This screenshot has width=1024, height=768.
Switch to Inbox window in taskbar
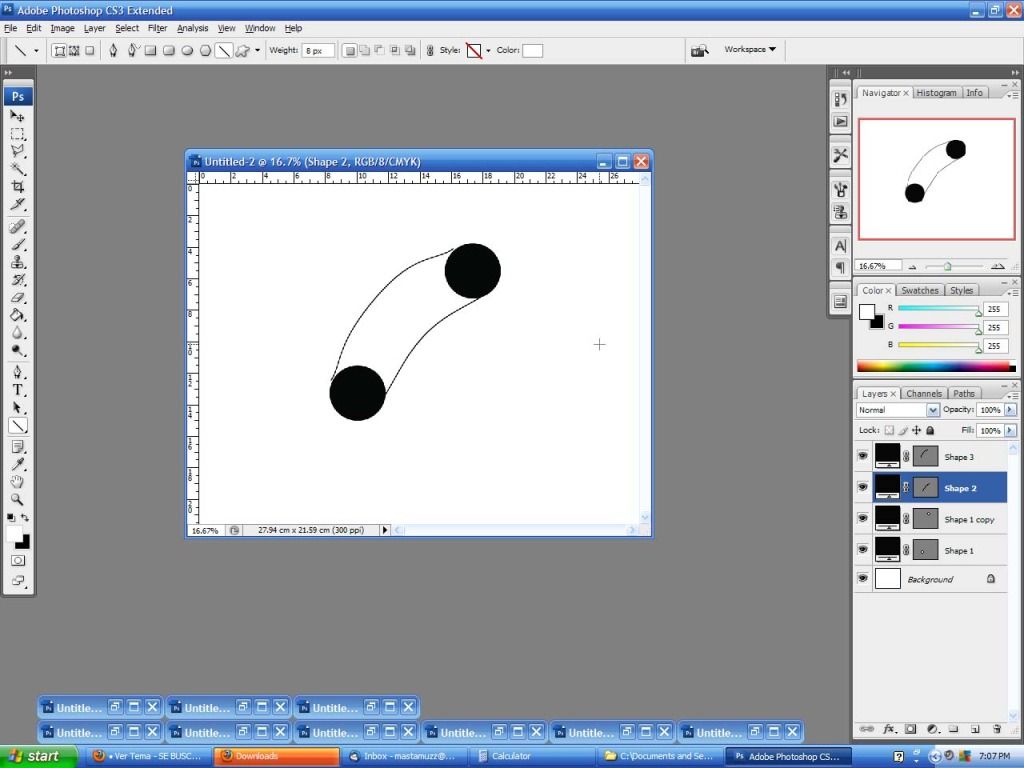click(404, 756)
